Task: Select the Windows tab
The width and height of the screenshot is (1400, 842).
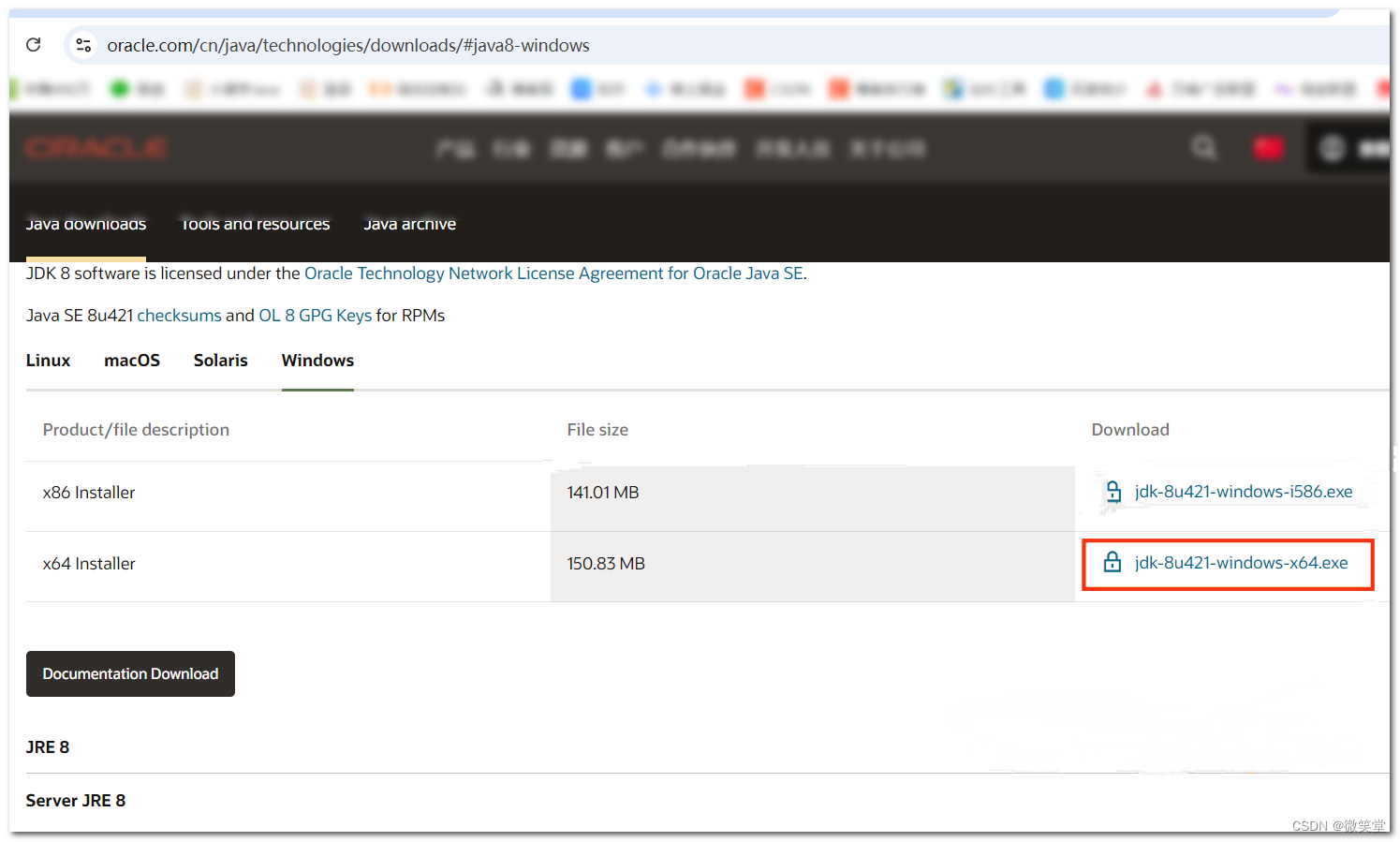Action: tap(317, 361)
